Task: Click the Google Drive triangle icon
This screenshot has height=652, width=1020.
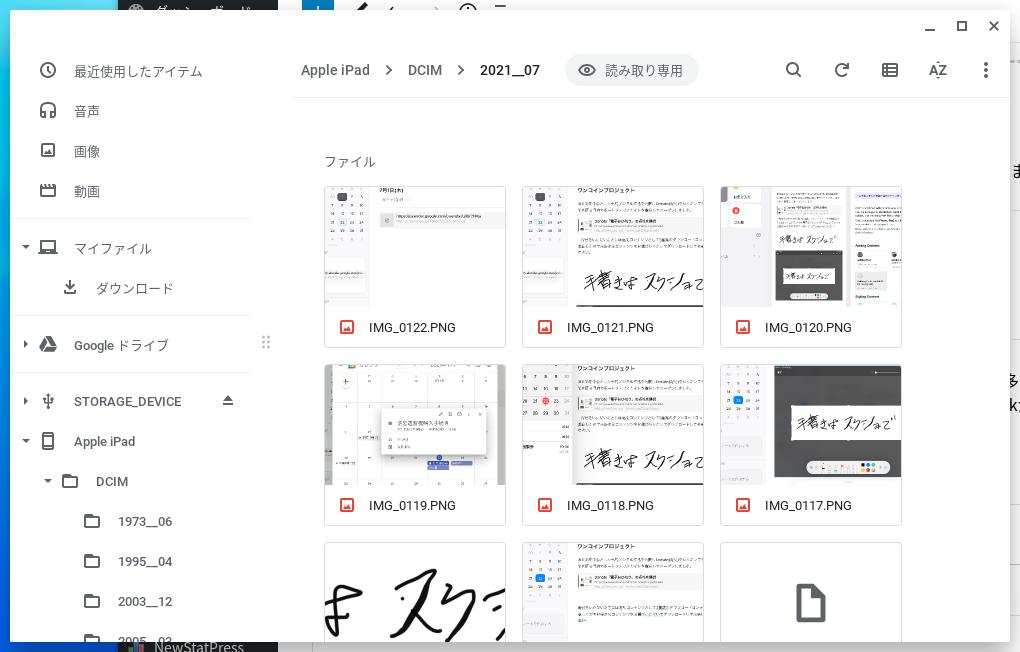Action: [x=48, y=344]
